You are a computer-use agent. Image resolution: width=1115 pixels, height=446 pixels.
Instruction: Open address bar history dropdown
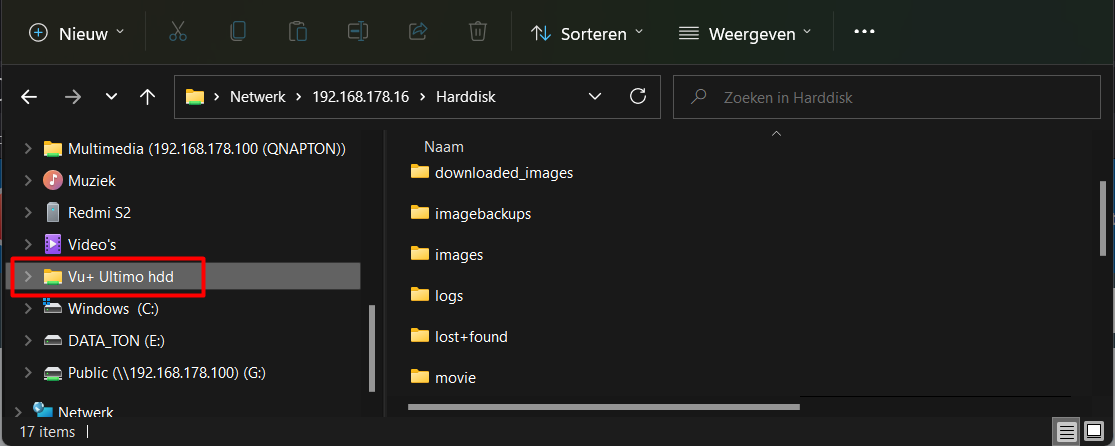(595, 97)
